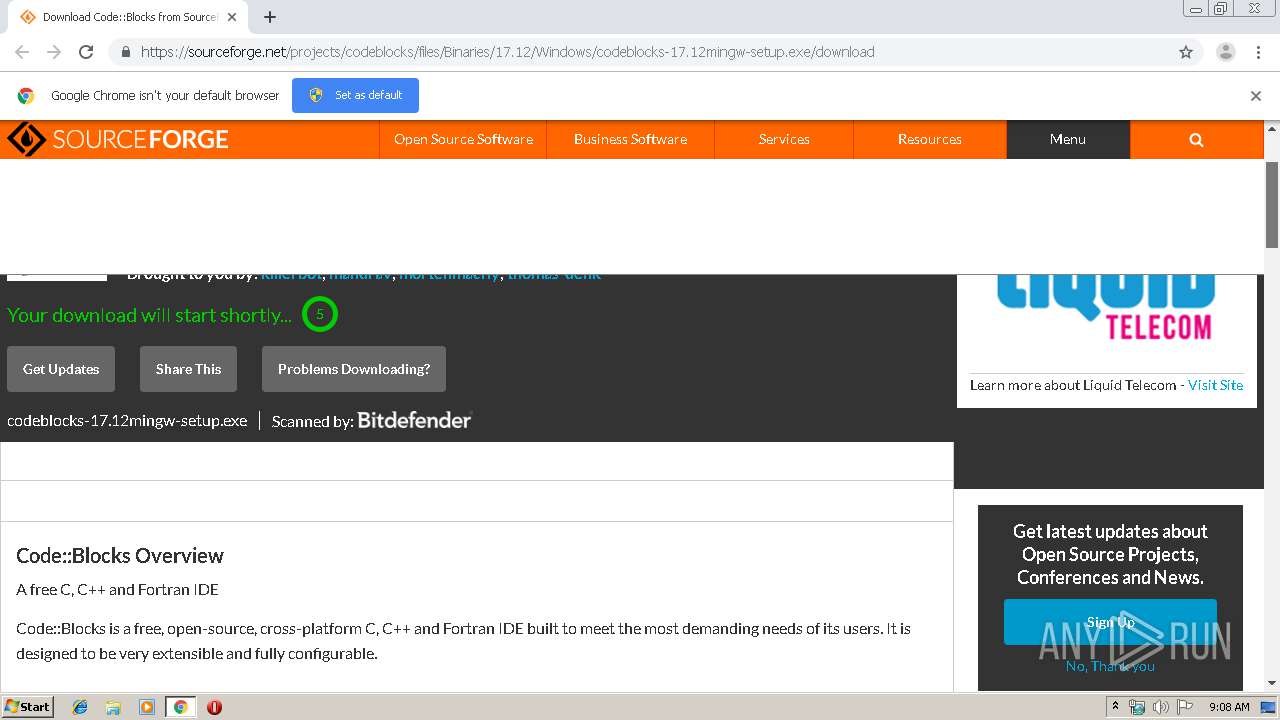The width and height of the screenshot is (1280, 720).
Task: Click 'A free C, C++ and Fortran IDE' text
Action: (117, 590)
